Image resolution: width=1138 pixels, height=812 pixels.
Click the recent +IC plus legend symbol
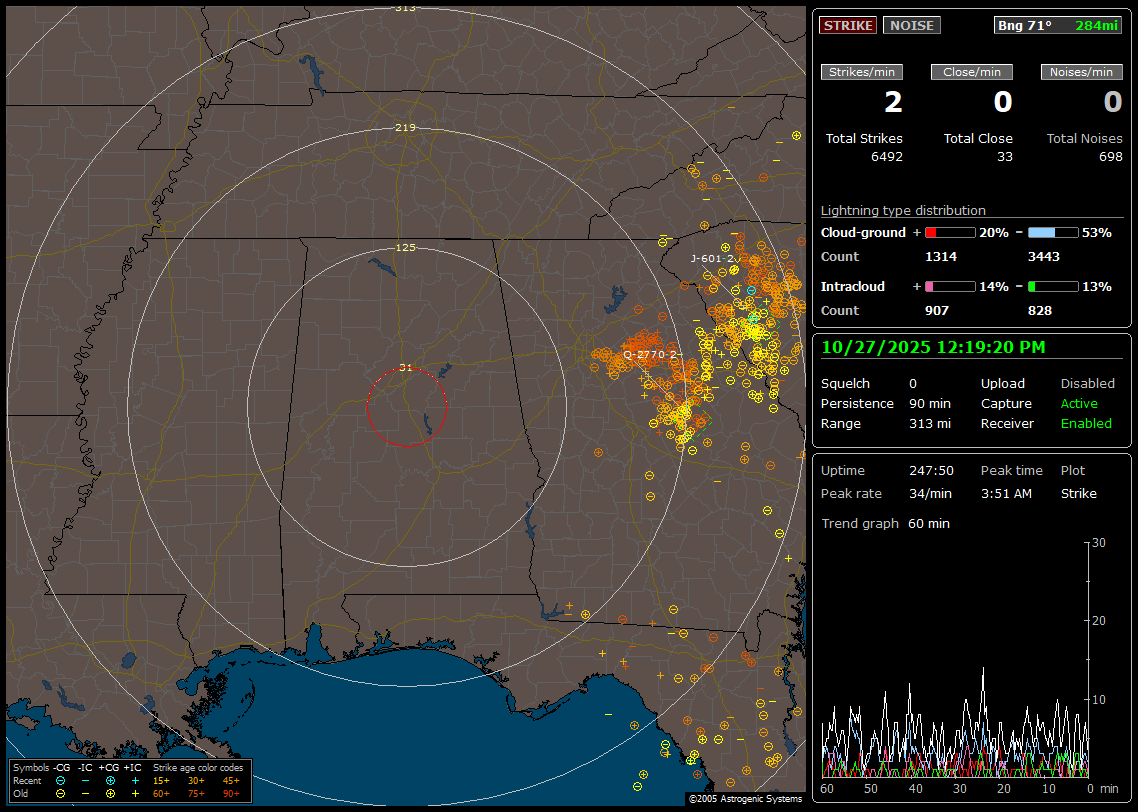135,780
